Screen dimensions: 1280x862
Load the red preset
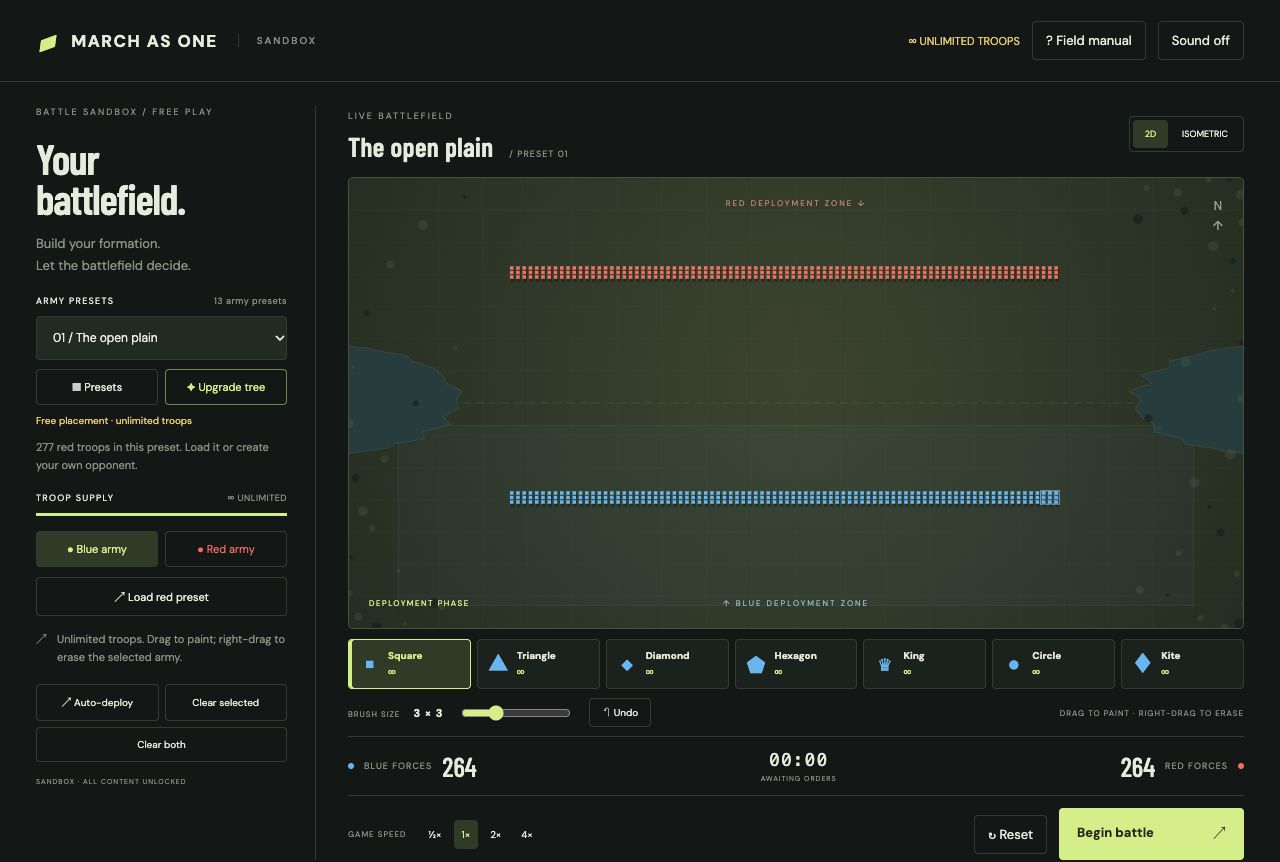coord(161,597)
